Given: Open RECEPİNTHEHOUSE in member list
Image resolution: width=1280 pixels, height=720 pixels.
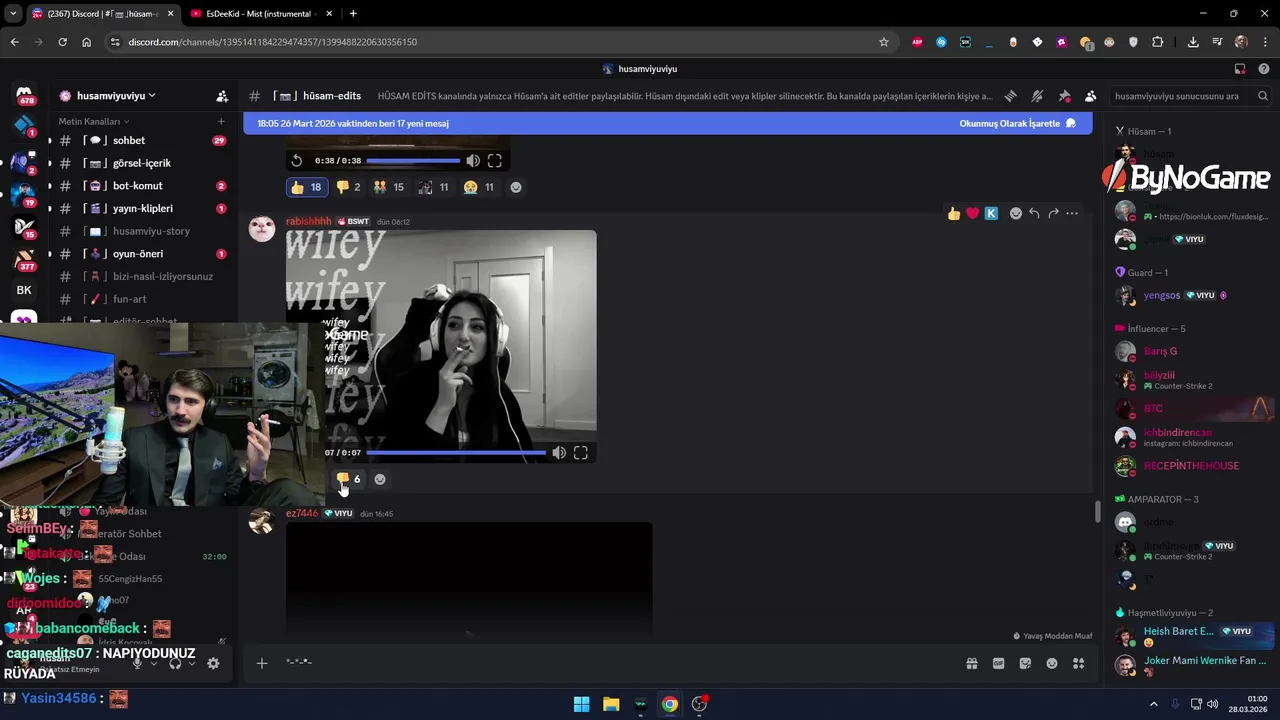Looking at the screenshot, I should (x=1191, y=466).
